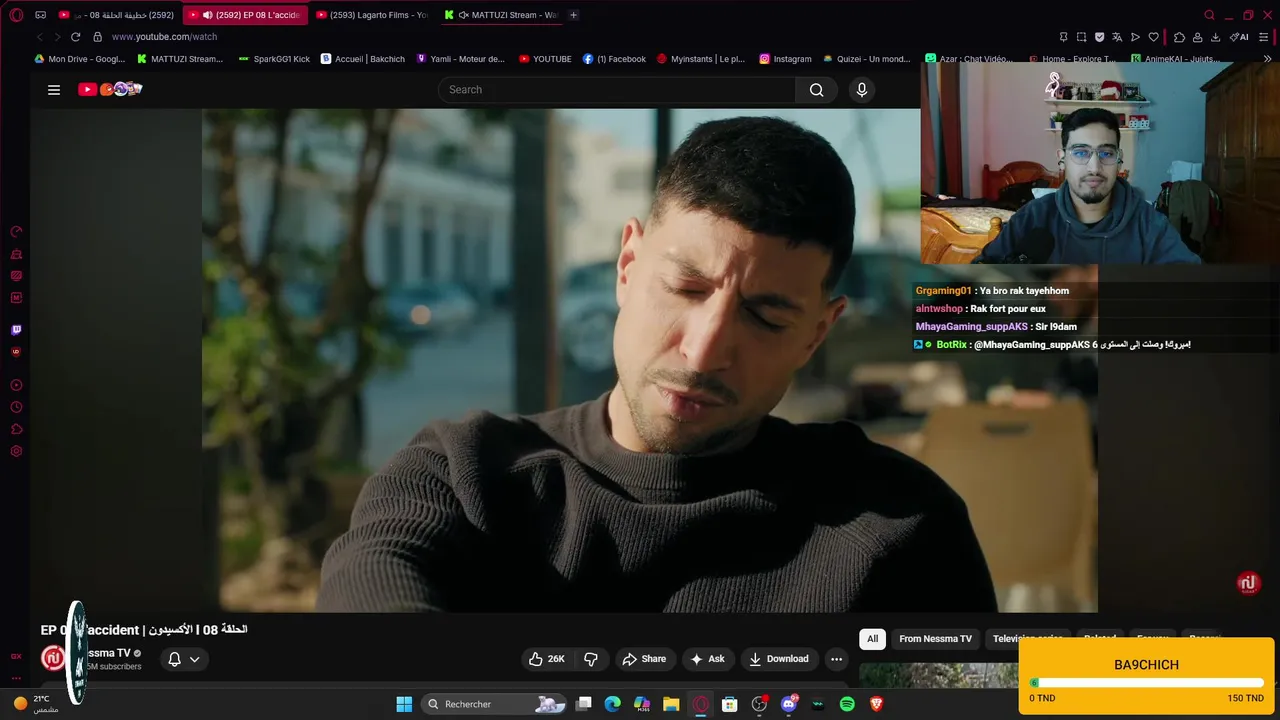Launch Spotify from the taskbar
The width and height of the screenshot is (1280, 720).
[x=847, y=704]
